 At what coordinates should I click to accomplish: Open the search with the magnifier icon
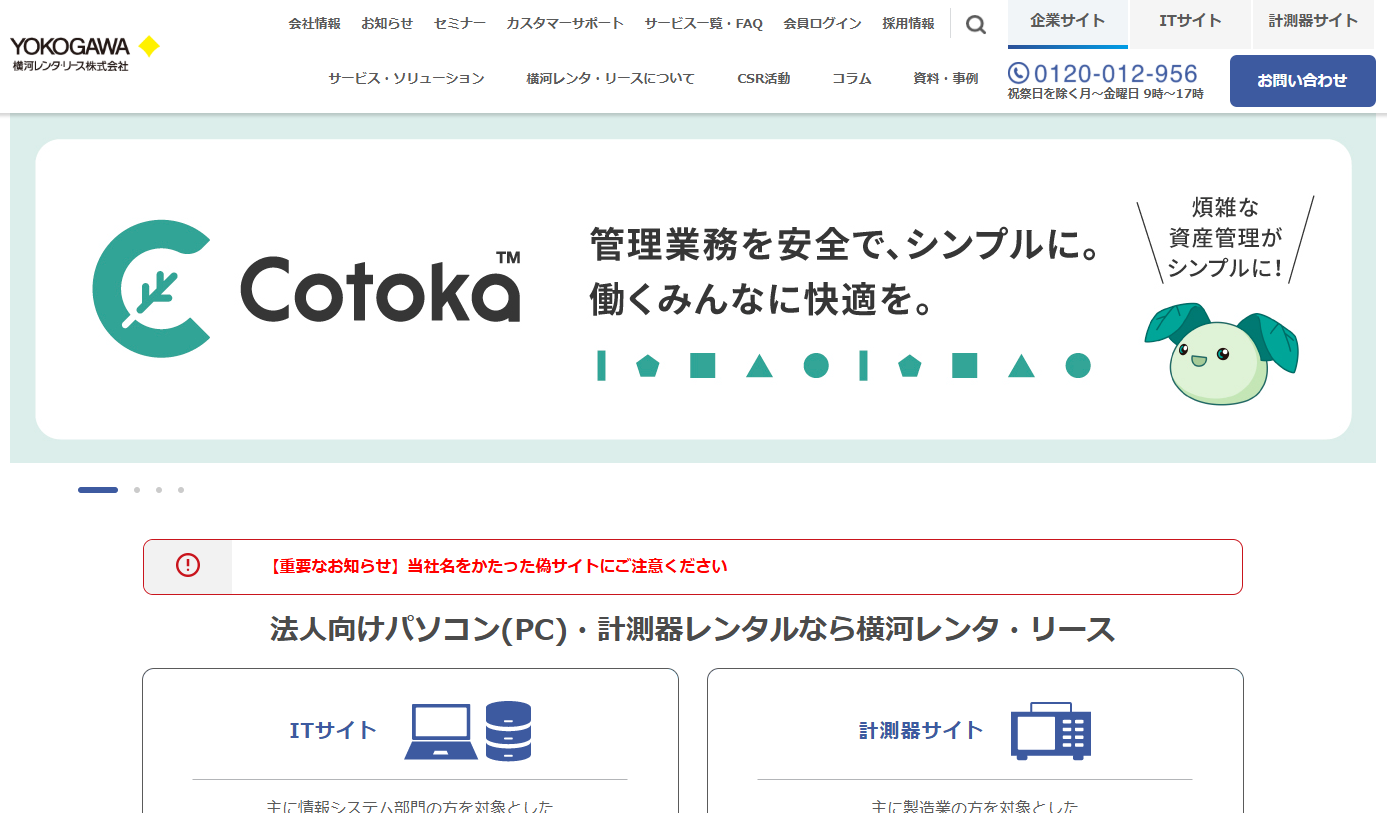tap(975, 24)
